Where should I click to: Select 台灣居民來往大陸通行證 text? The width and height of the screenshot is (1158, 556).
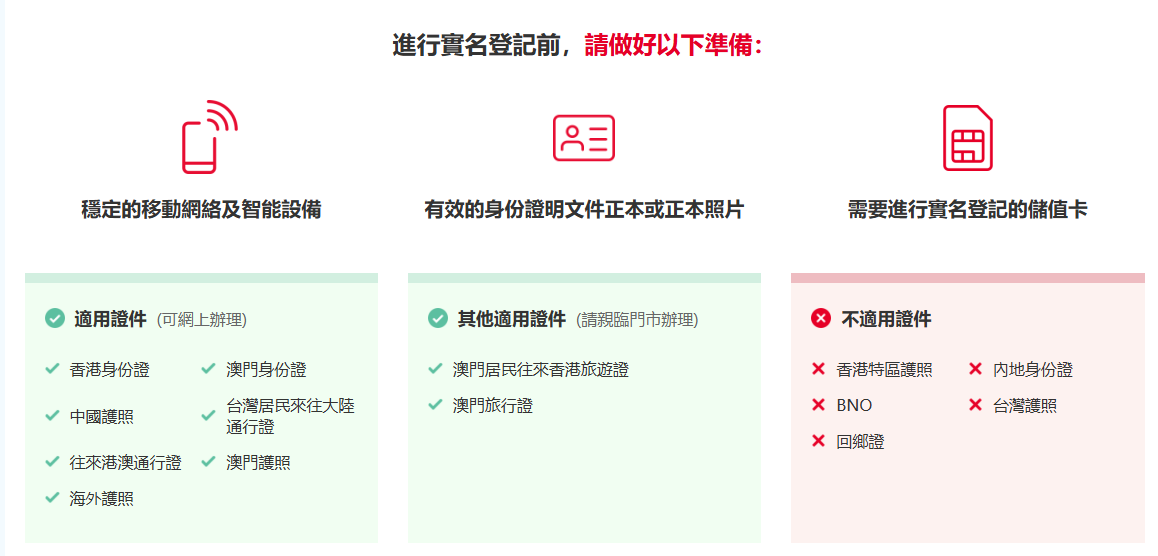(x=290, y=416)
